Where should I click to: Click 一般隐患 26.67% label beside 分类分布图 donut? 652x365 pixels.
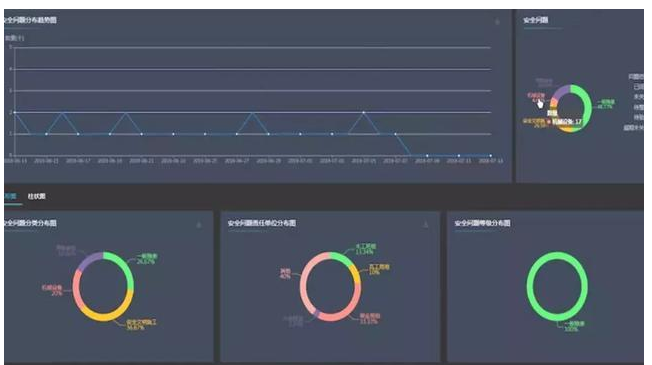(x=147, y=259)
